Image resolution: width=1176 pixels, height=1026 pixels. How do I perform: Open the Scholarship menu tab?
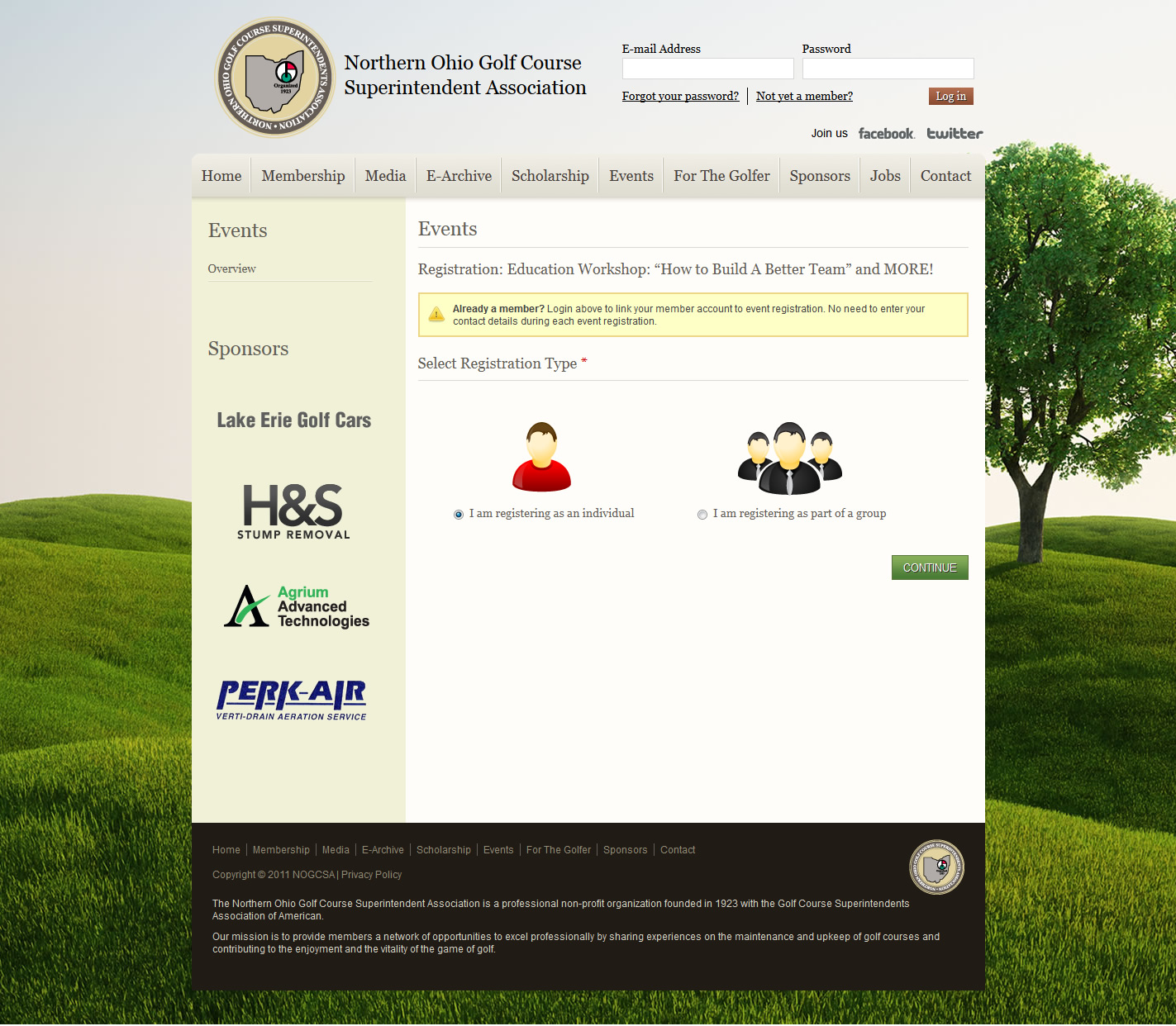pos(550,176)
